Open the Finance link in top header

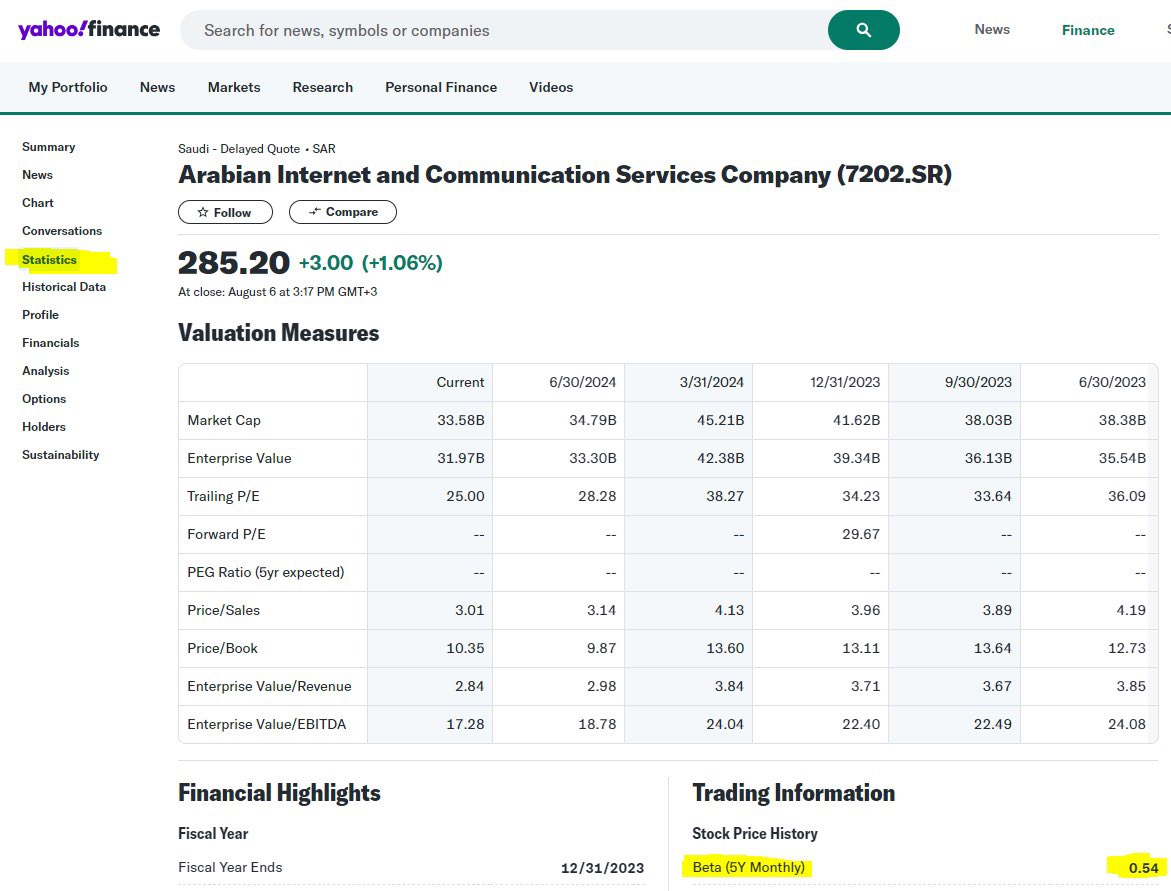coord(1088,30)
